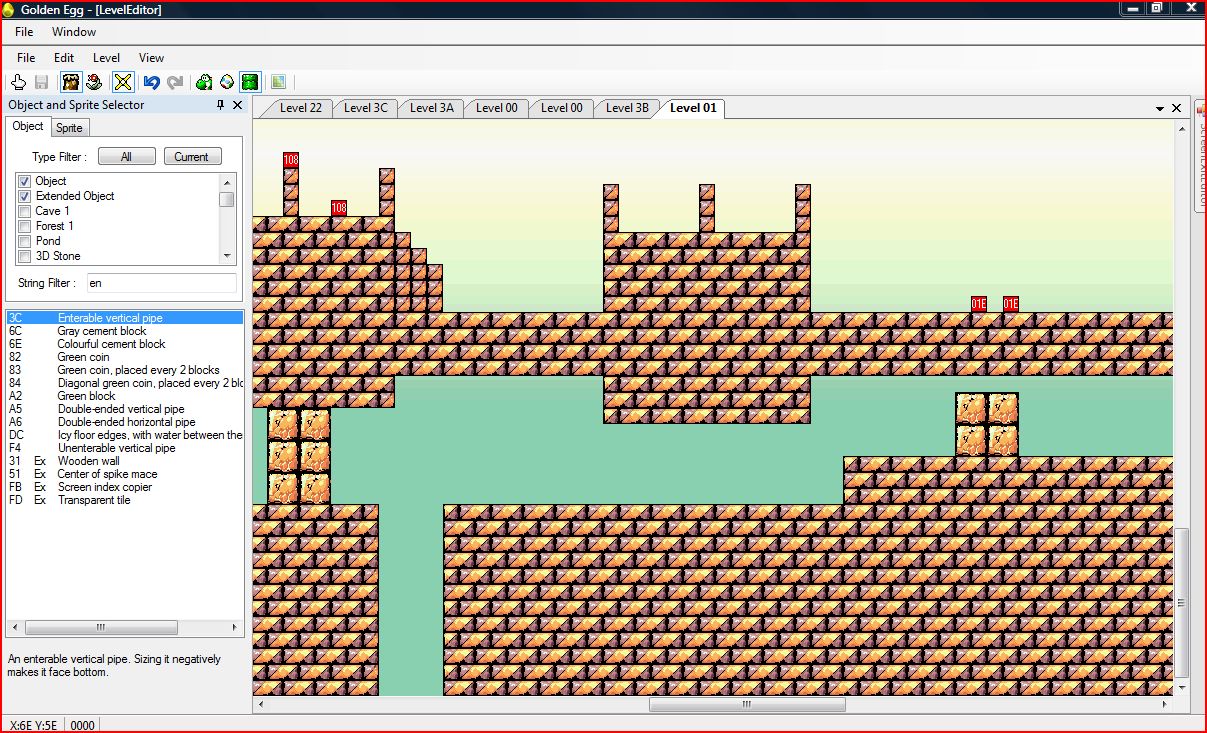Click the All type filter button

coord(127,157)
